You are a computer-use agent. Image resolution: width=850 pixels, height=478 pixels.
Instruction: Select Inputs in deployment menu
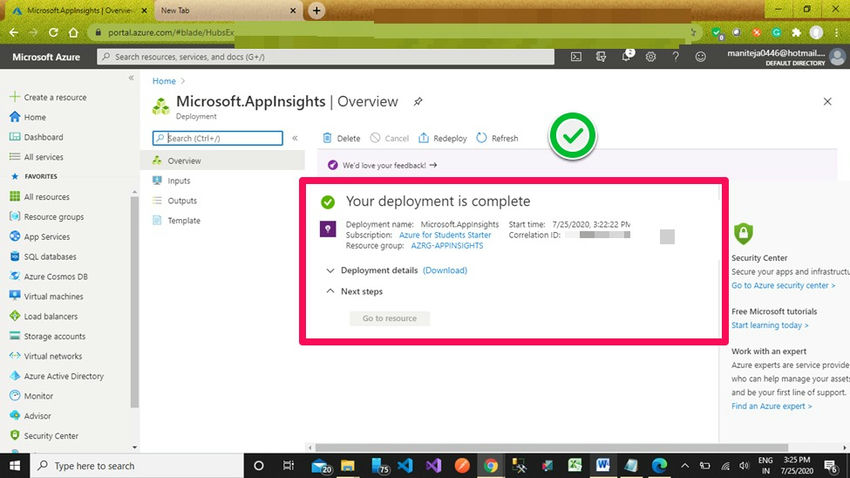[x=178, y=181]
